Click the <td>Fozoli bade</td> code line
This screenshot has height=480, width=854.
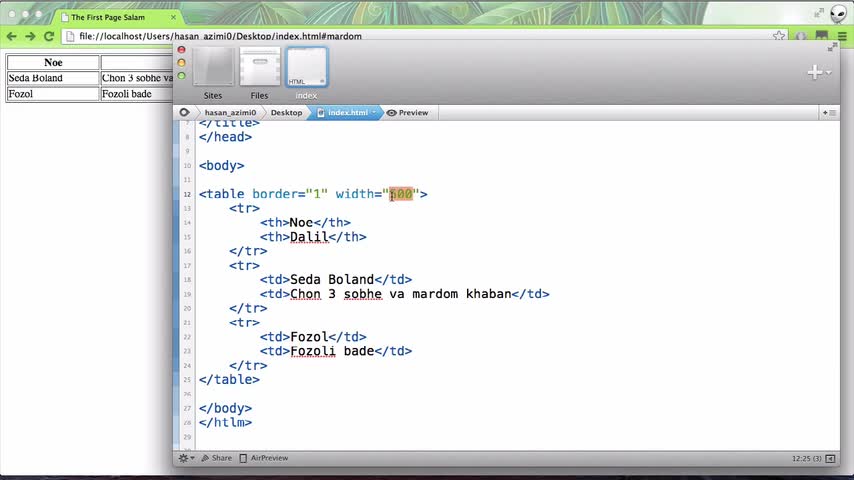click(336, 351)
